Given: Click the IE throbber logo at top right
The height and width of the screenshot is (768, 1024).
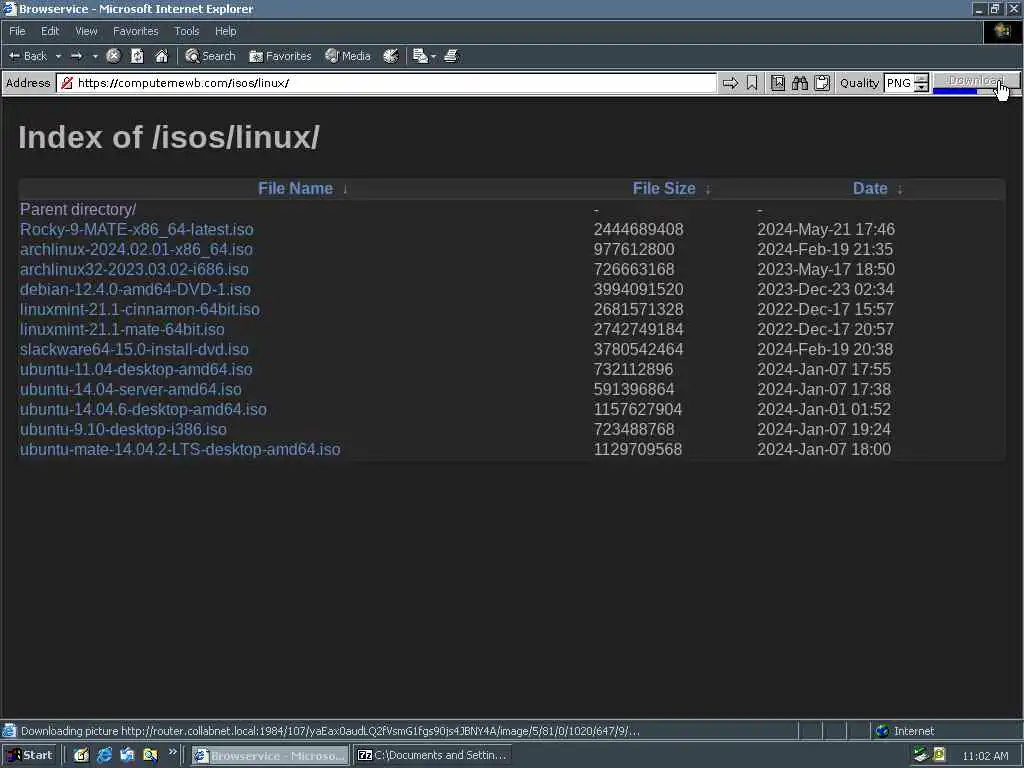Looking at the screenshot, I should 1002,31.
